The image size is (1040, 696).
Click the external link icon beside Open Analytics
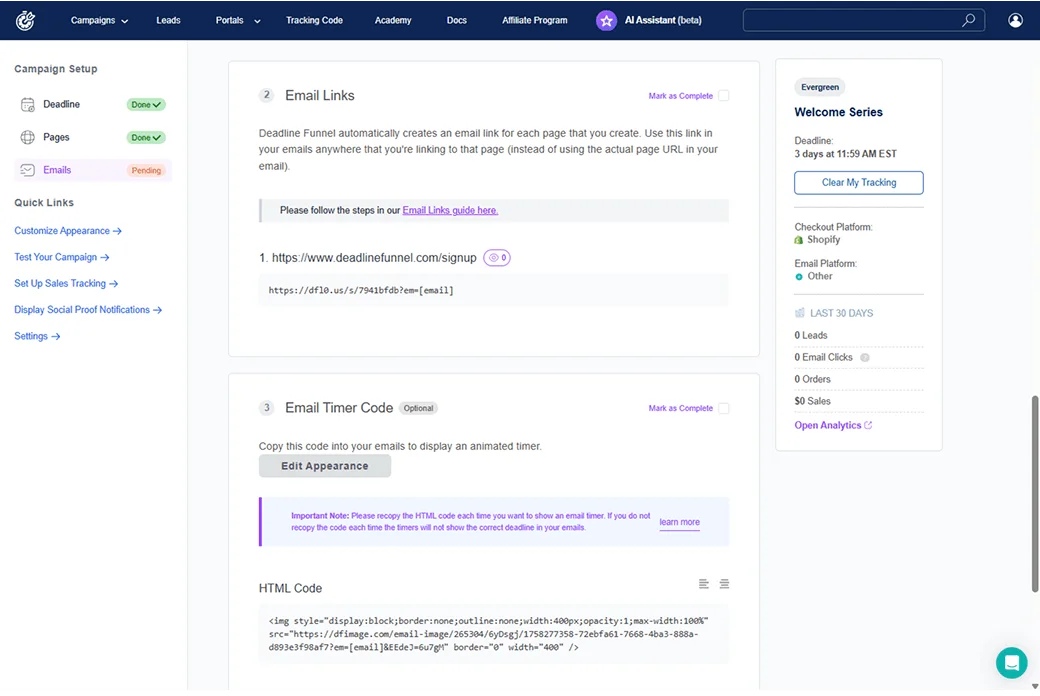(x=868, y=425)
